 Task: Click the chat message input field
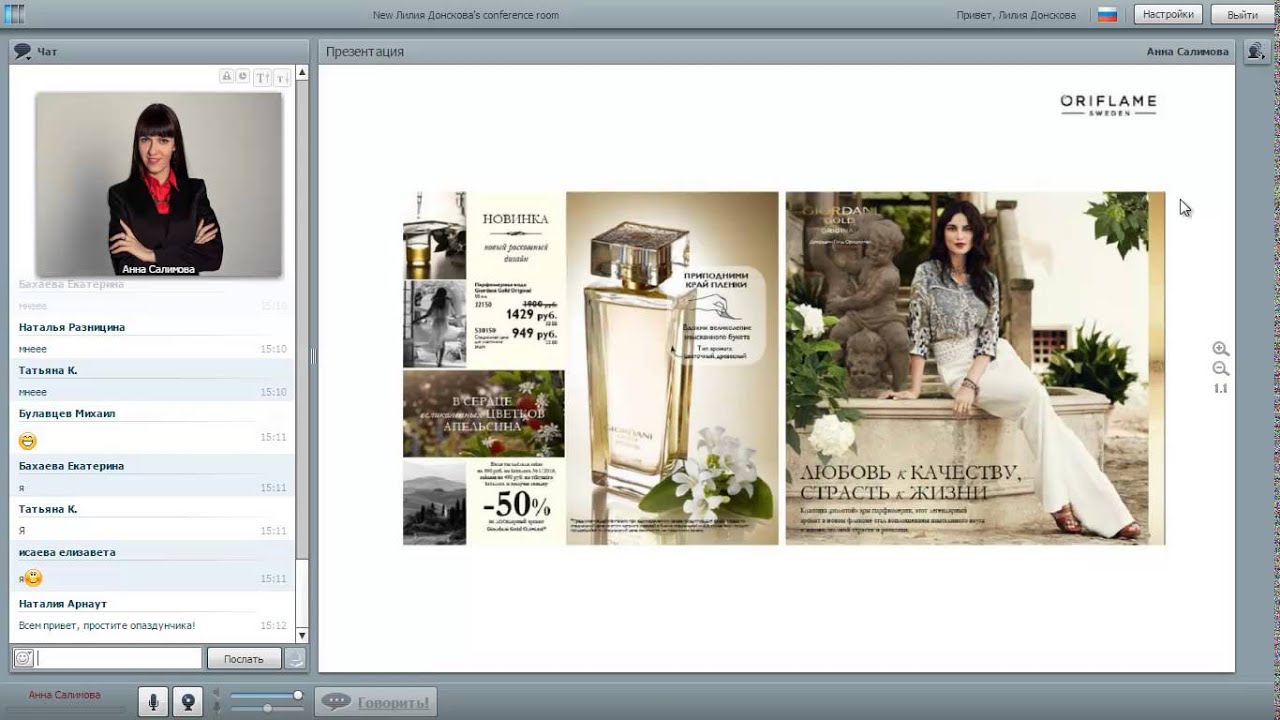coord(119,658)
